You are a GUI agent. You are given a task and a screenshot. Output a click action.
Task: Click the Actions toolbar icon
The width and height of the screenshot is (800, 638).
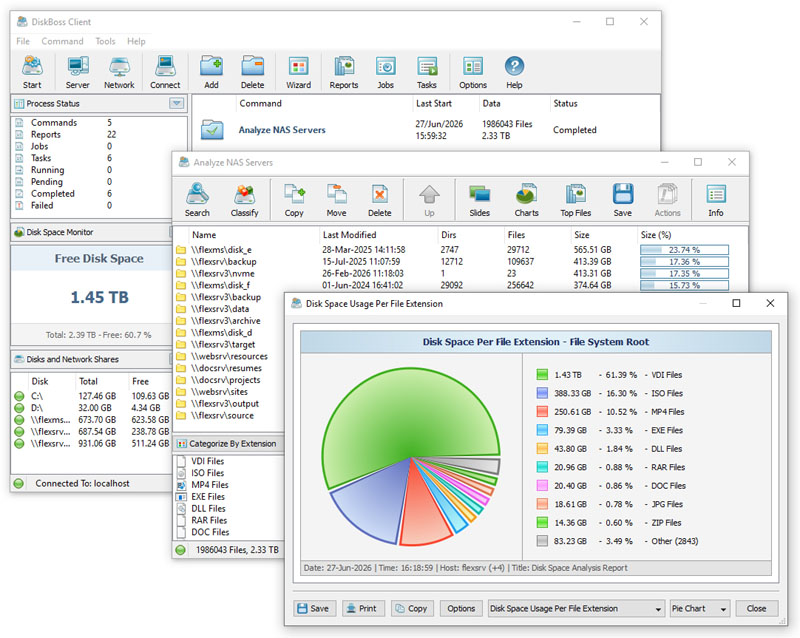click(x=667, y=200)
